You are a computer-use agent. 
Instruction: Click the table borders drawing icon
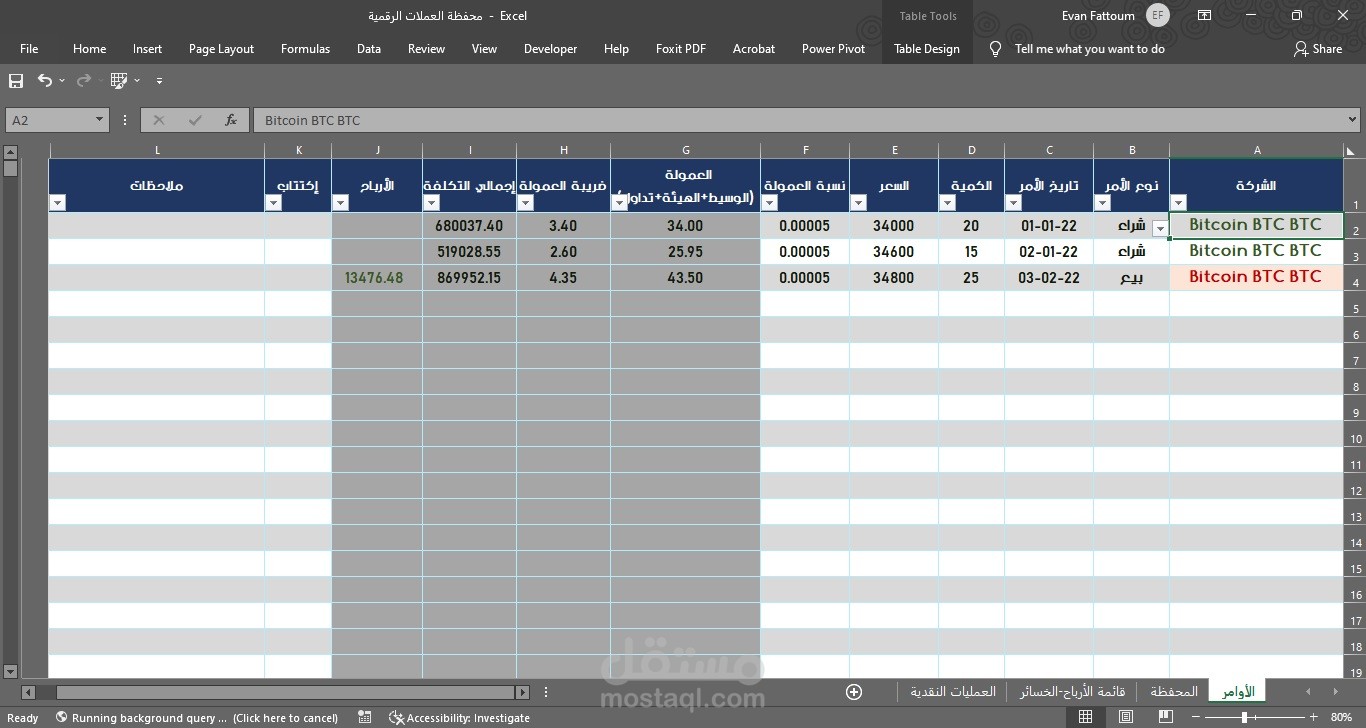[119, 80]
